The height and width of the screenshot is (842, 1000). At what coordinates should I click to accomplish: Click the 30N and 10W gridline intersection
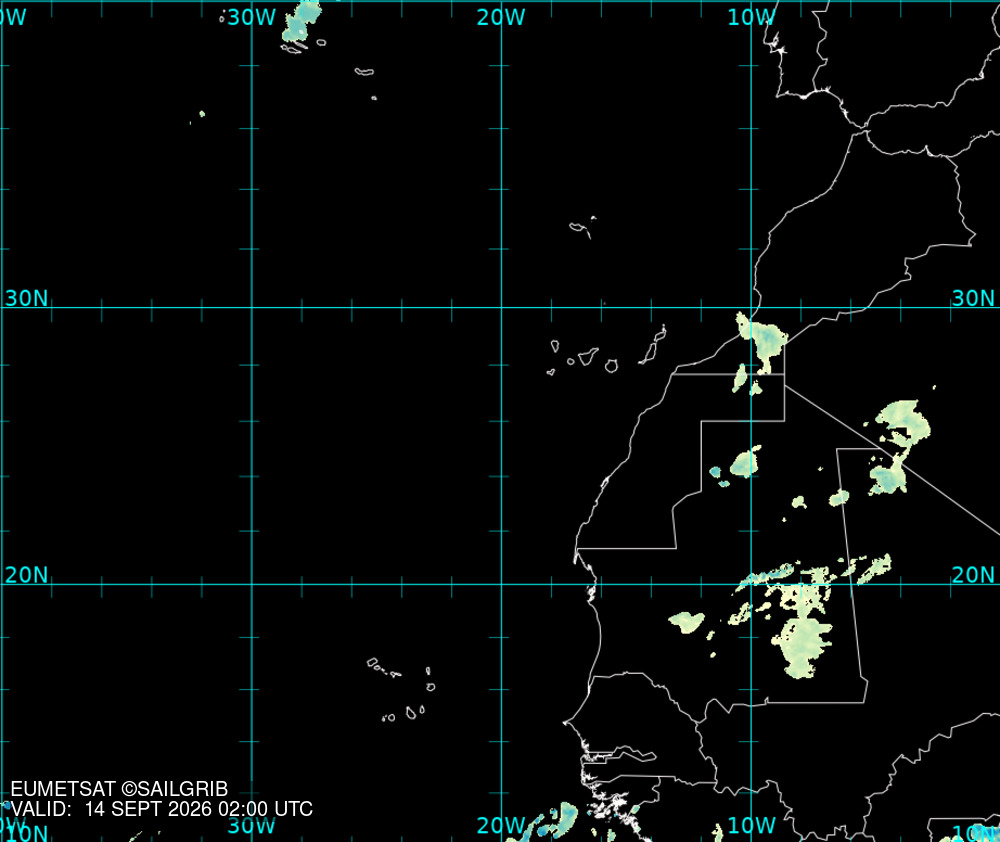click(751, 307)
